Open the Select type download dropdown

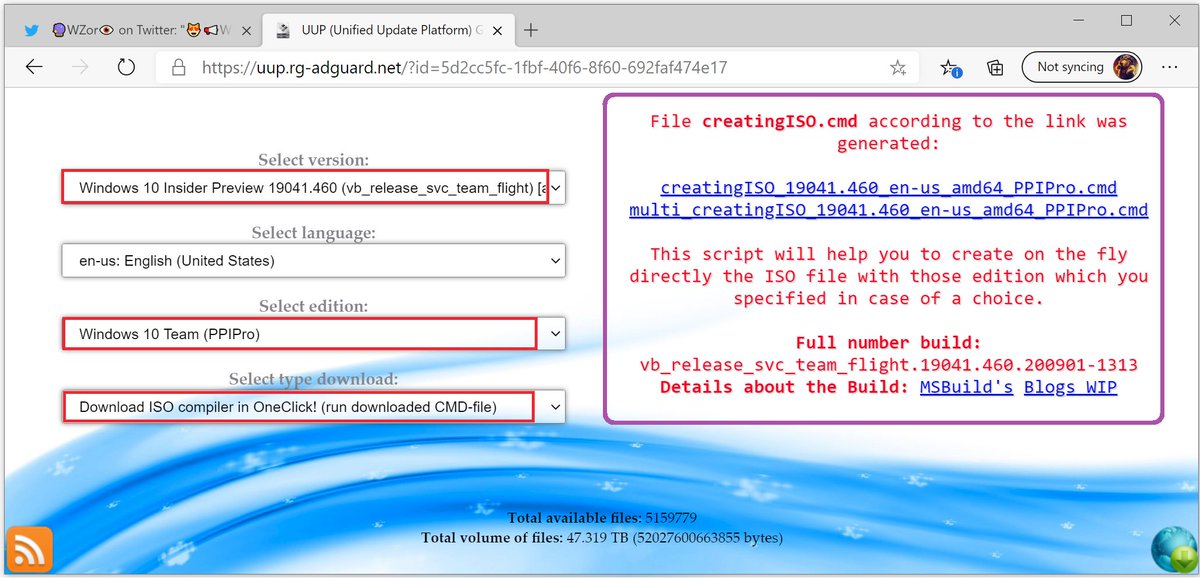[313, 407]
